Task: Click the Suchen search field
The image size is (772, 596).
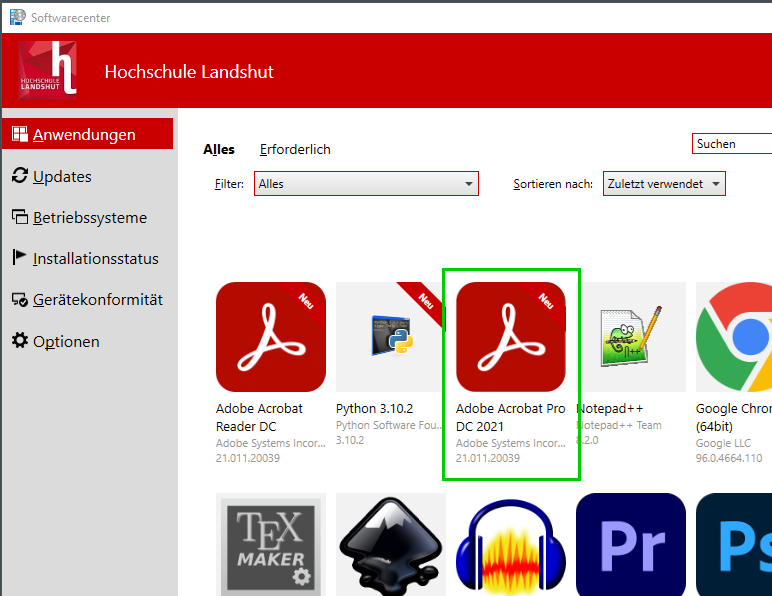Action: [x=732, y=144]
